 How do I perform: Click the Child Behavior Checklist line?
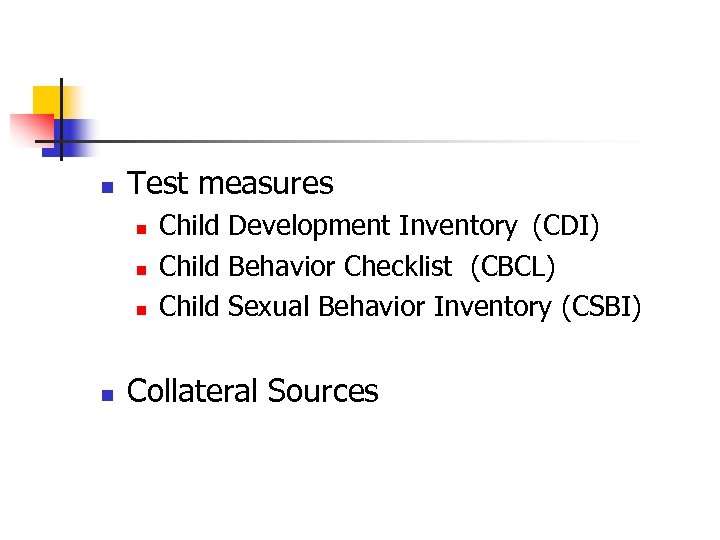coord(357,266)
